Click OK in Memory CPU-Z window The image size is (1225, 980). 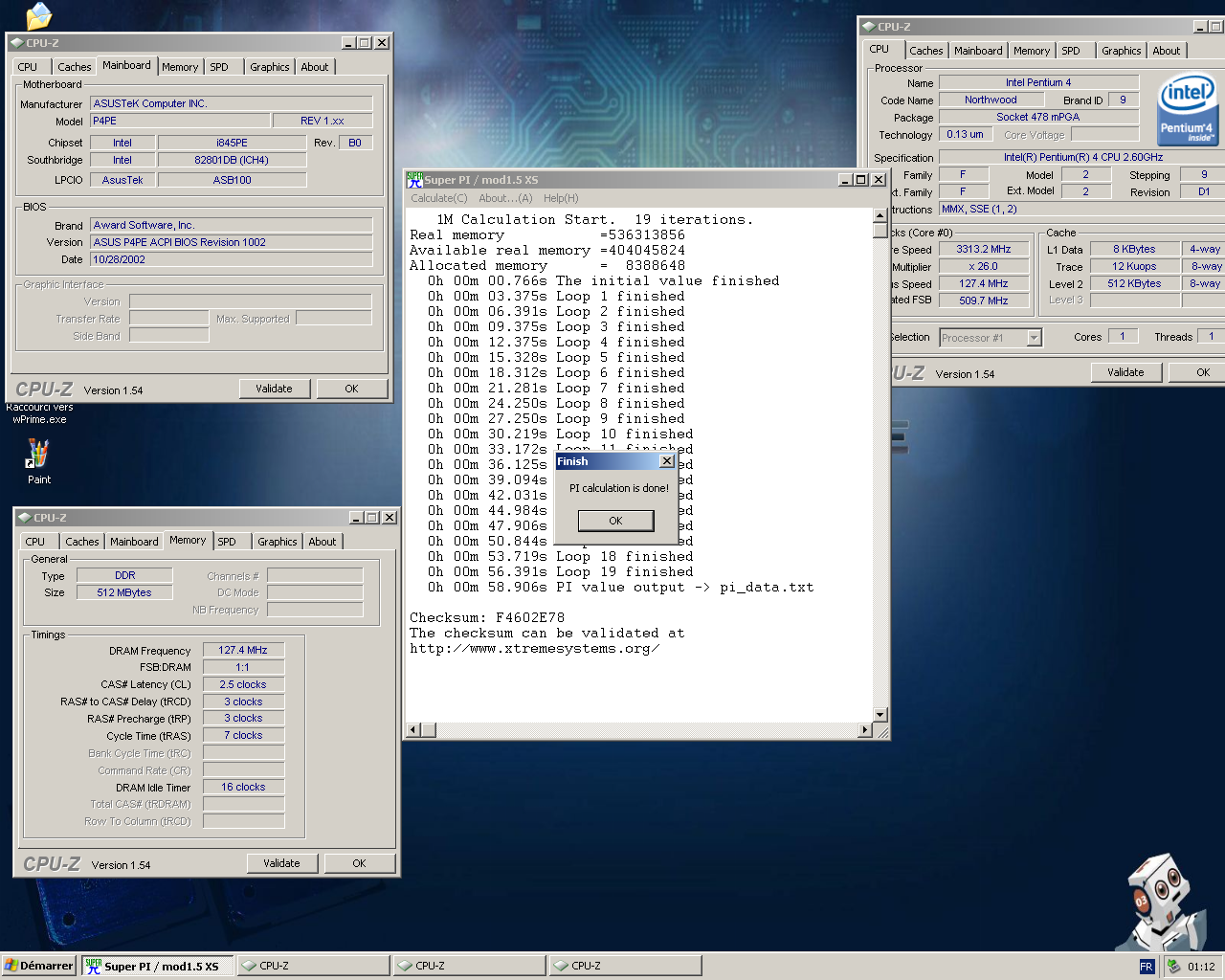(359, 863)
